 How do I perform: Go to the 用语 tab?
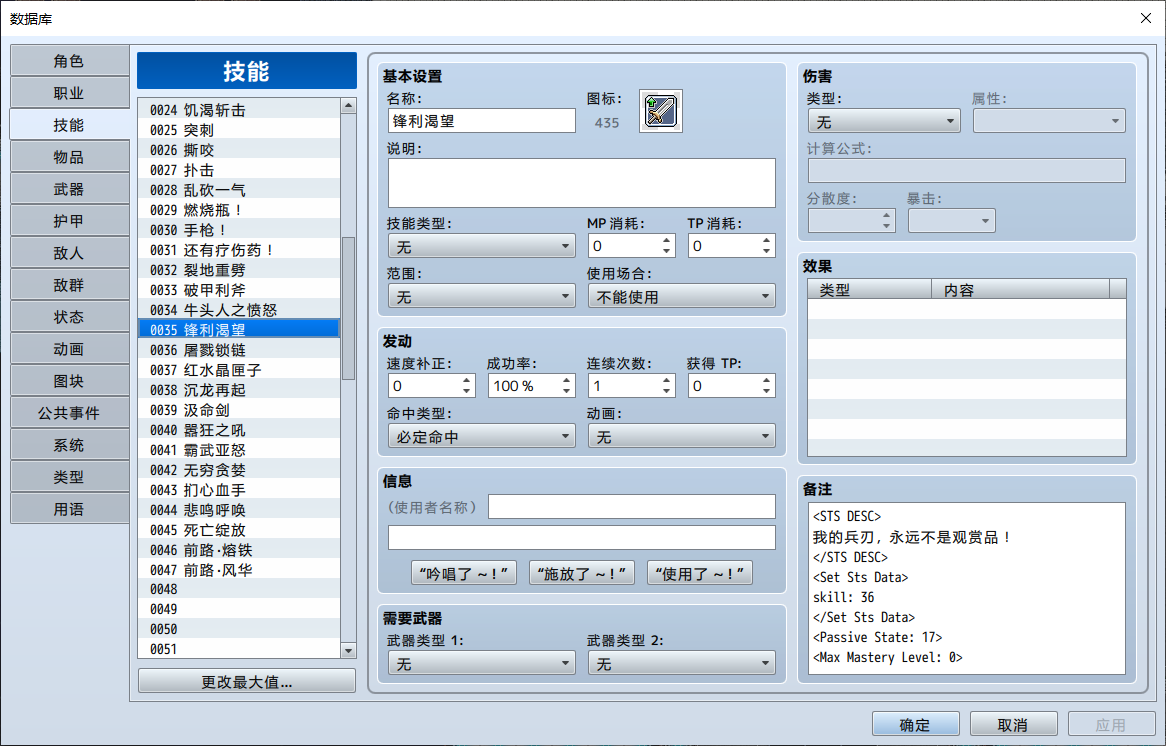[x=69, y=509]
